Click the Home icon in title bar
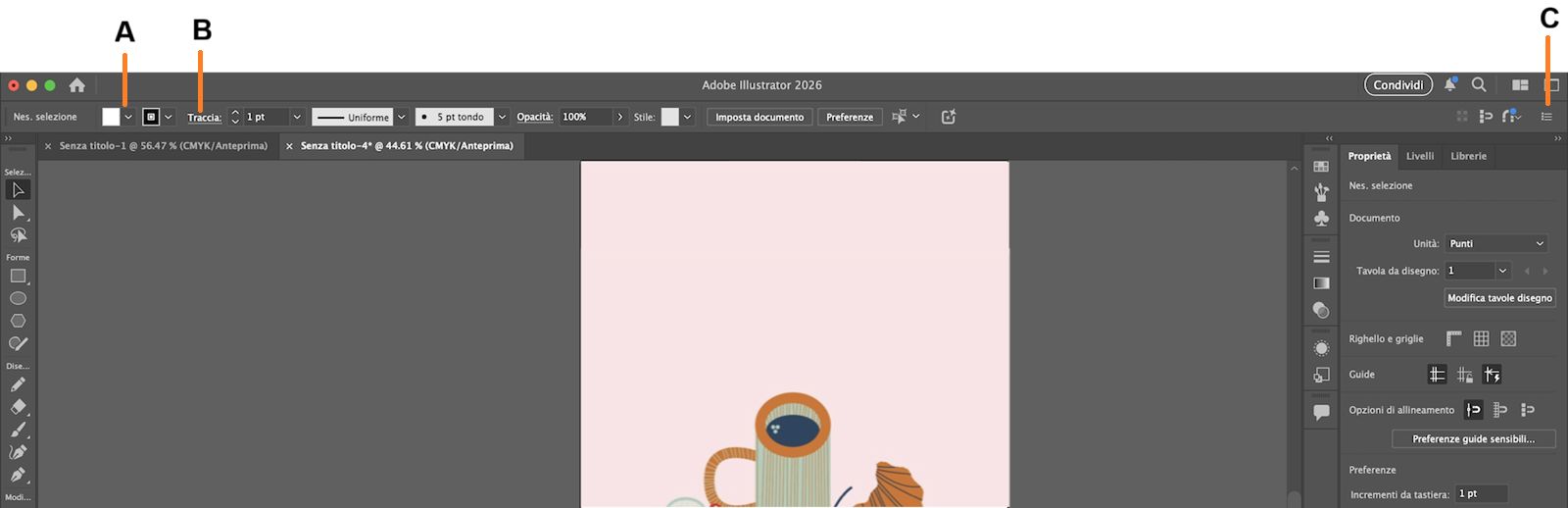The width and height of the screenshot is (1568, 508). (76, 85)
